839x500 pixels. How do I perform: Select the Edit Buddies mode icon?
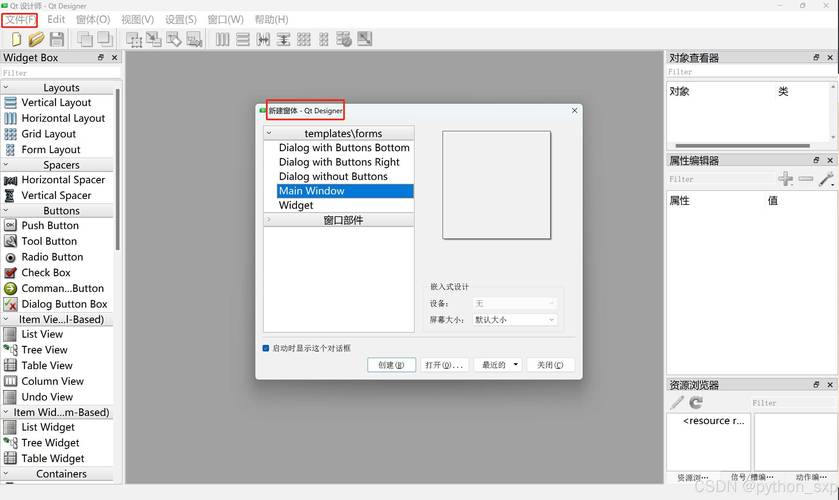point(174,39)
